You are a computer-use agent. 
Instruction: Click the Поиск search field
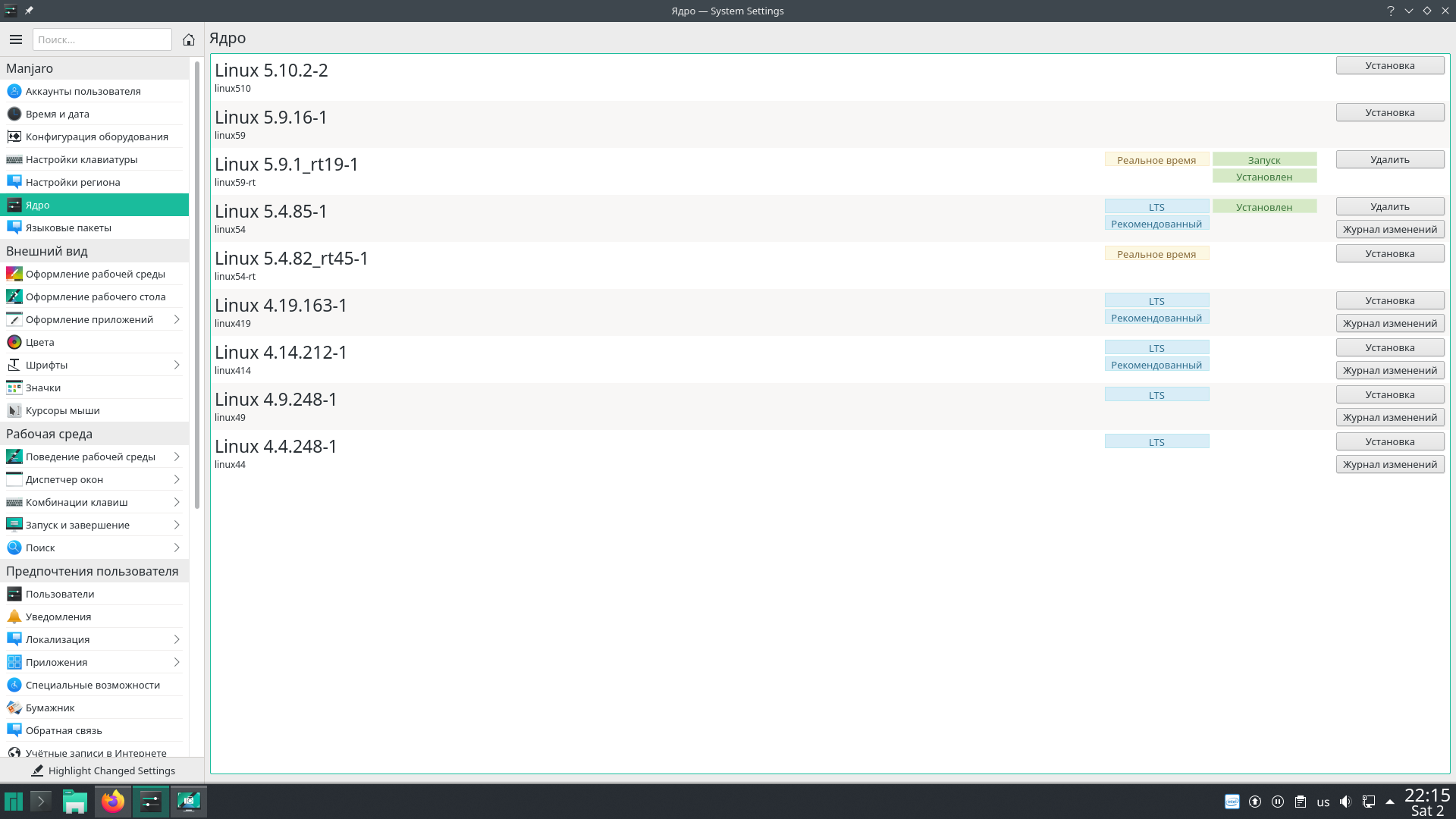[x=102, y=39]
